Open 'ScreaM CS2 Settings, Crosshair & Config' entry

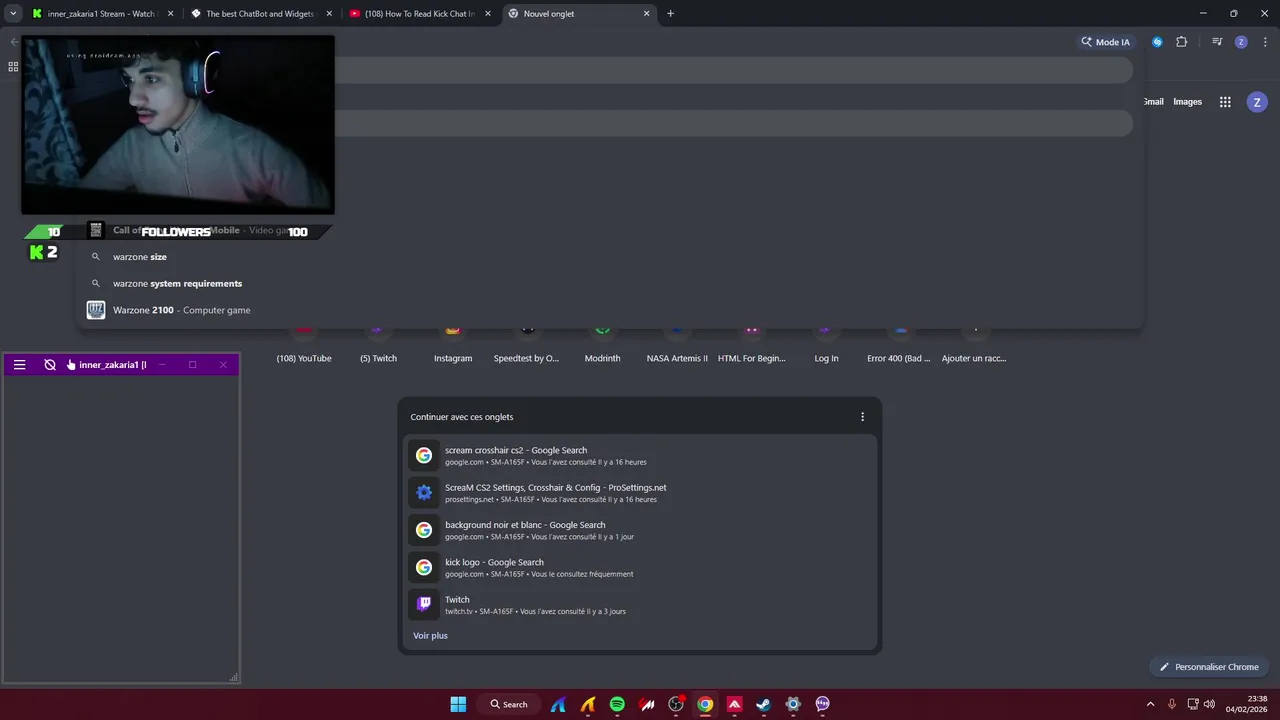click(x=640, y=493)
